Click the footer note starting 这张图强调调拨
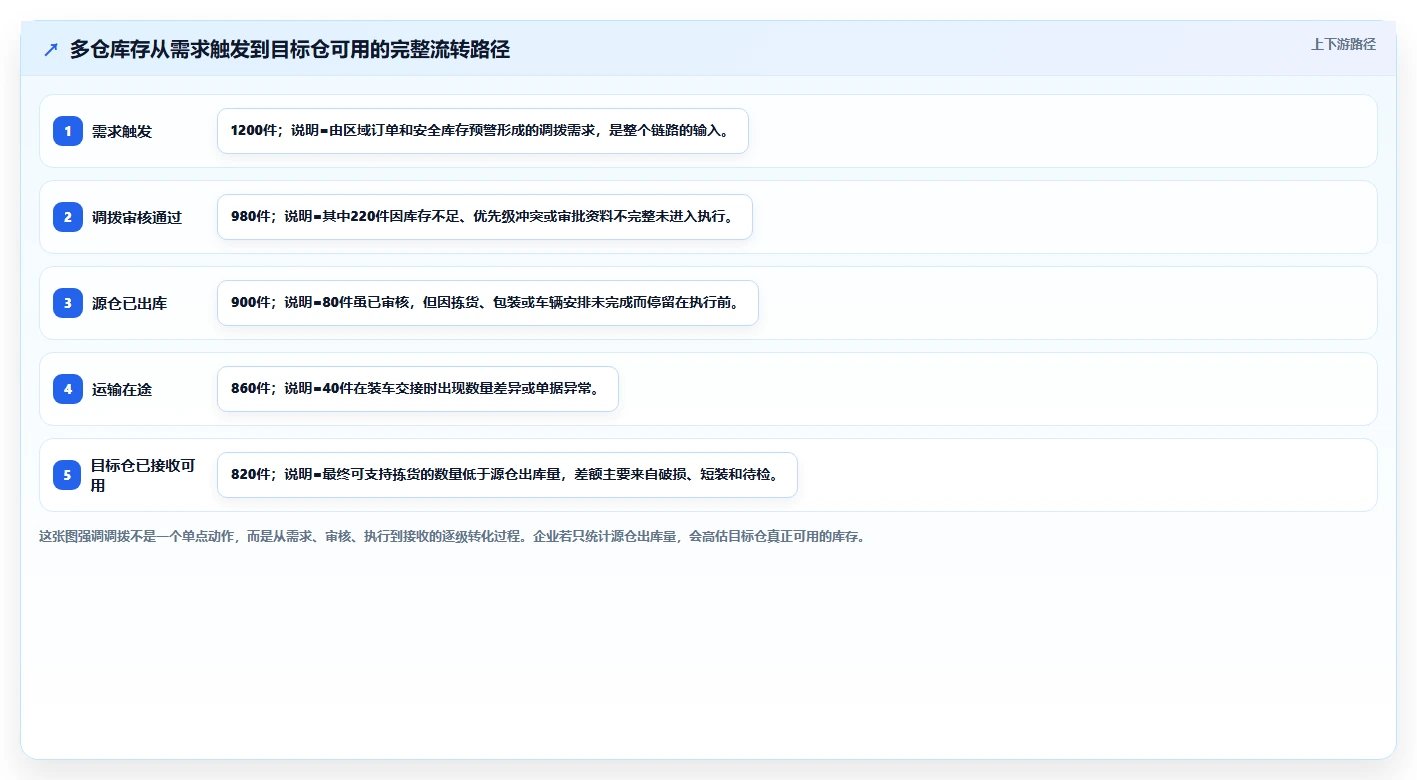The height and width of the screenshot is (780, 1417). point(452,536)
